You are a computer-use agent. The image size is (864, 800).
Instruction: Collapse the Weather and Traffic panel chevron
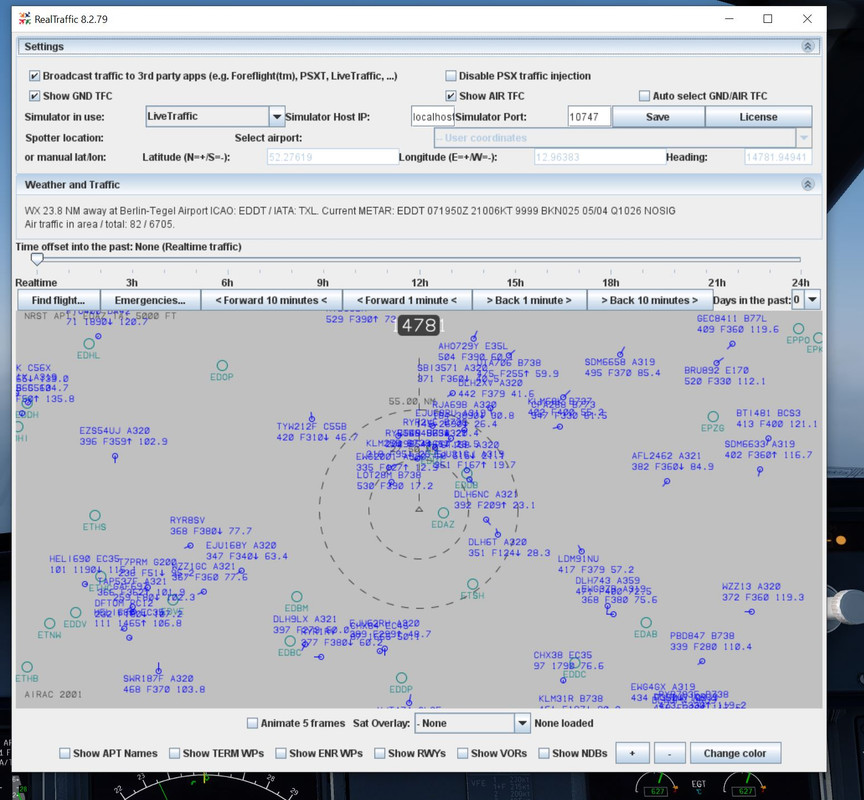point(807,184)
